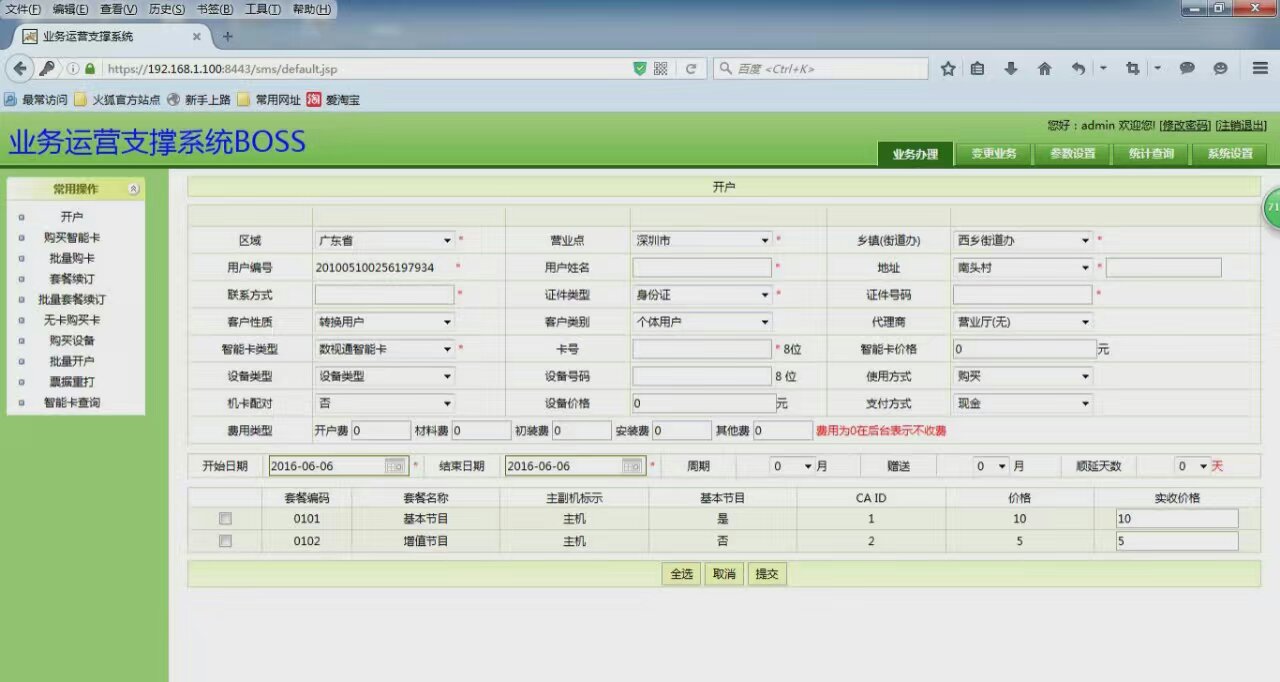Open the 统计查询 tab
Viewport: 1280px width, 682px height.
(x=1150, y=154)
